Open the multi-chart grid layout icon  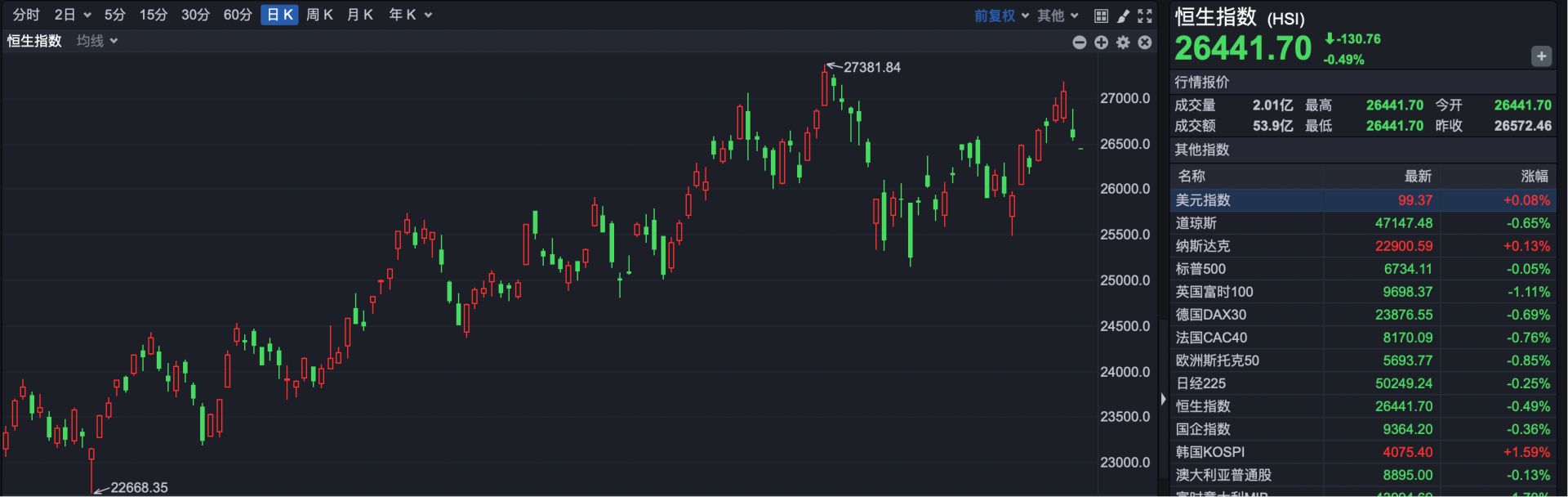pos(1101,16)
